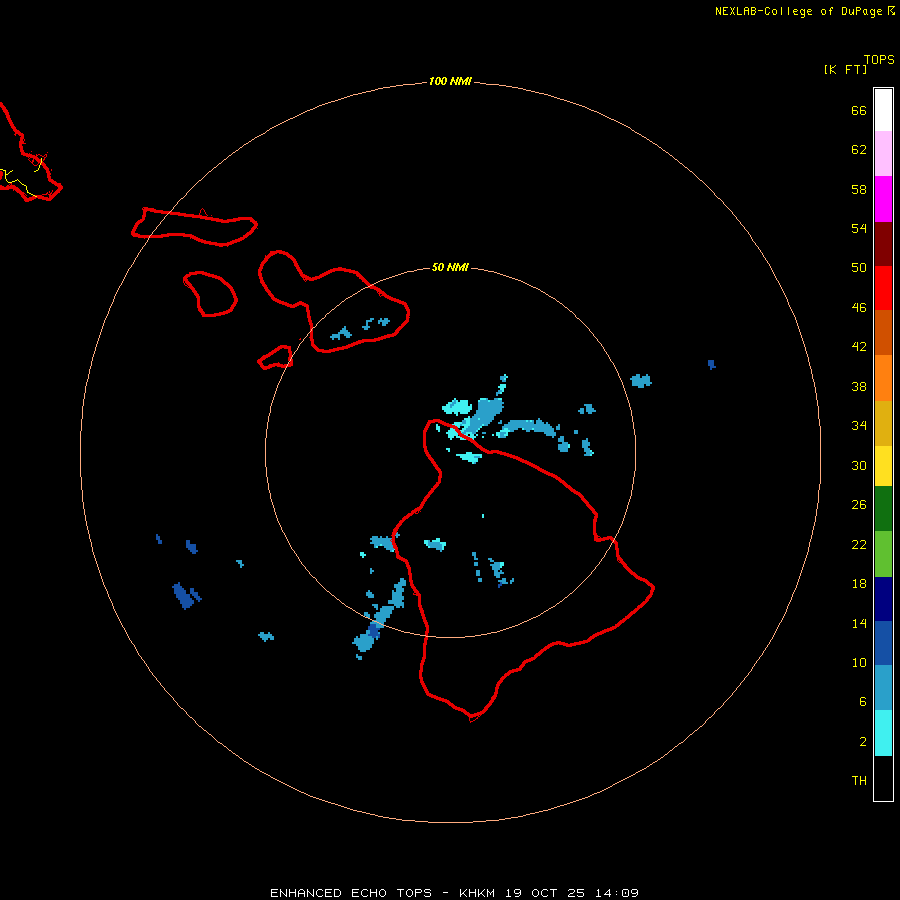The image size is (900, 900).
Task: Click the 42 value on legend scale
Action: point(859,347)
